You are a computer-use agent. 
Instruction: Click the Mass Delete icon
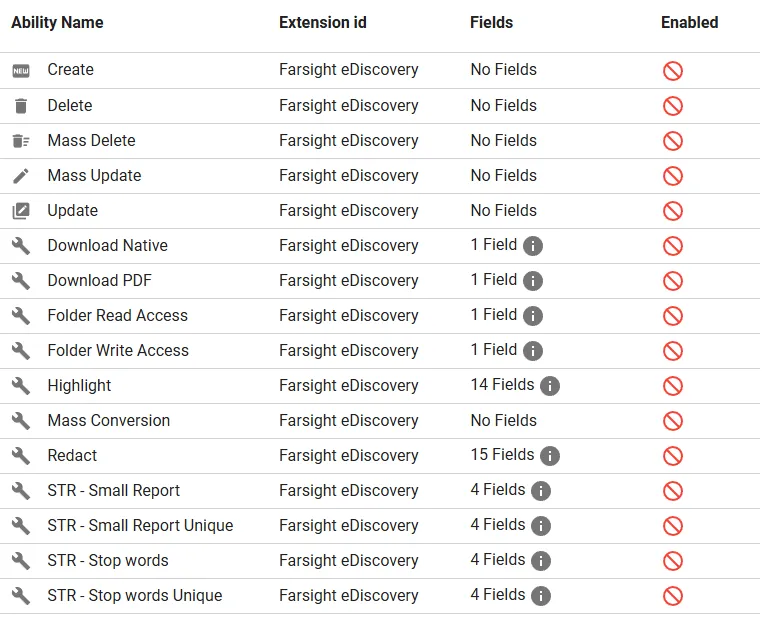pyautogui.click(x=21, y=141)
